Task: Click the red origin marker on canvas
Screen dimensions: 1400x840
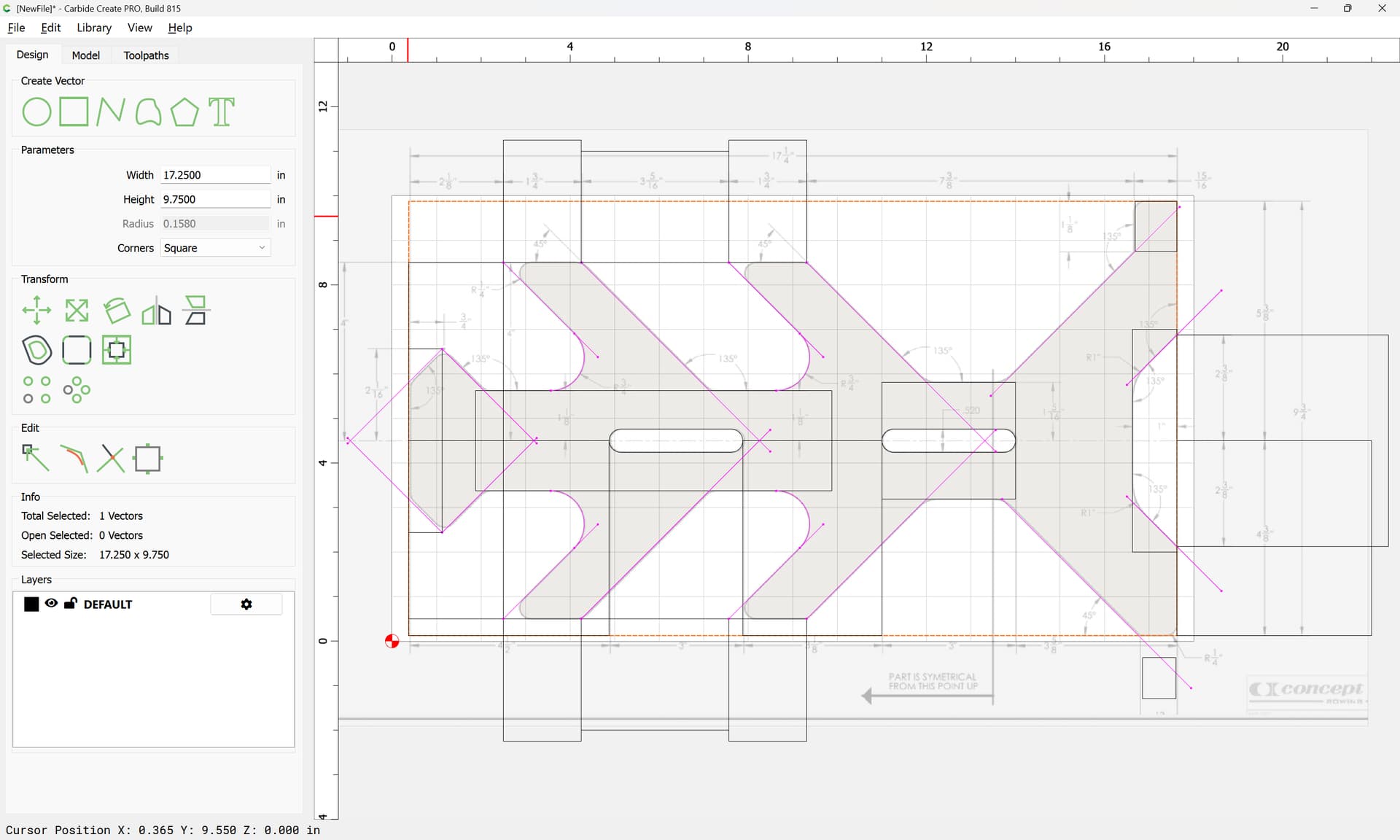Action: [x=392, y=641]
